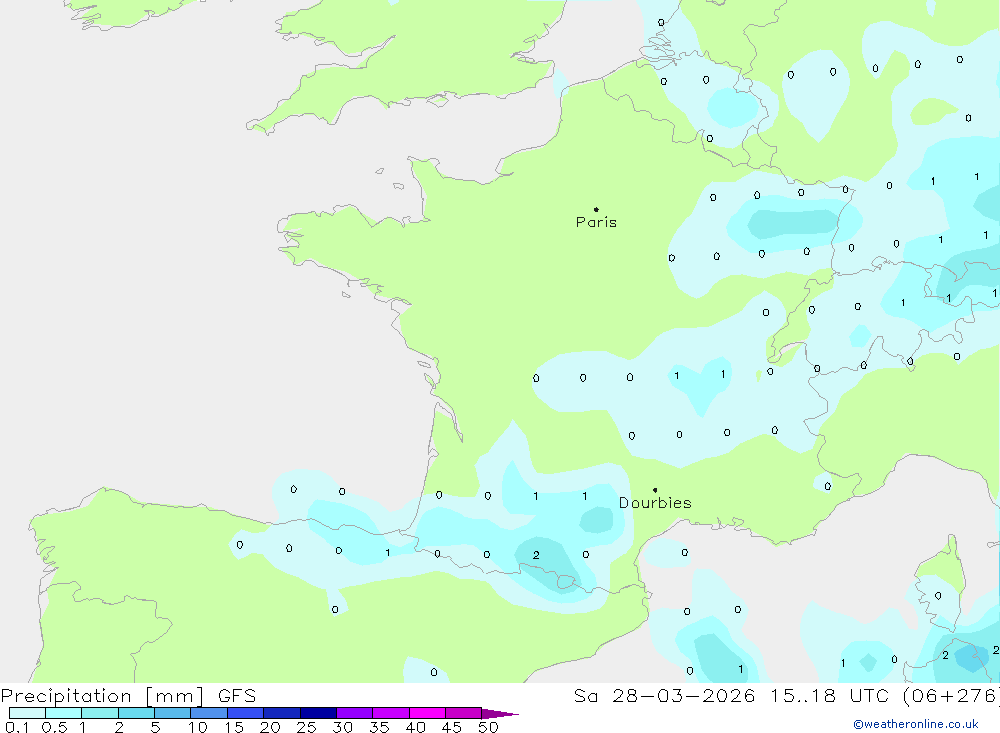The height and width of the screenshot is (733, 1000).
Task: Click the legend value 0.1
Action: click(17, 727)
